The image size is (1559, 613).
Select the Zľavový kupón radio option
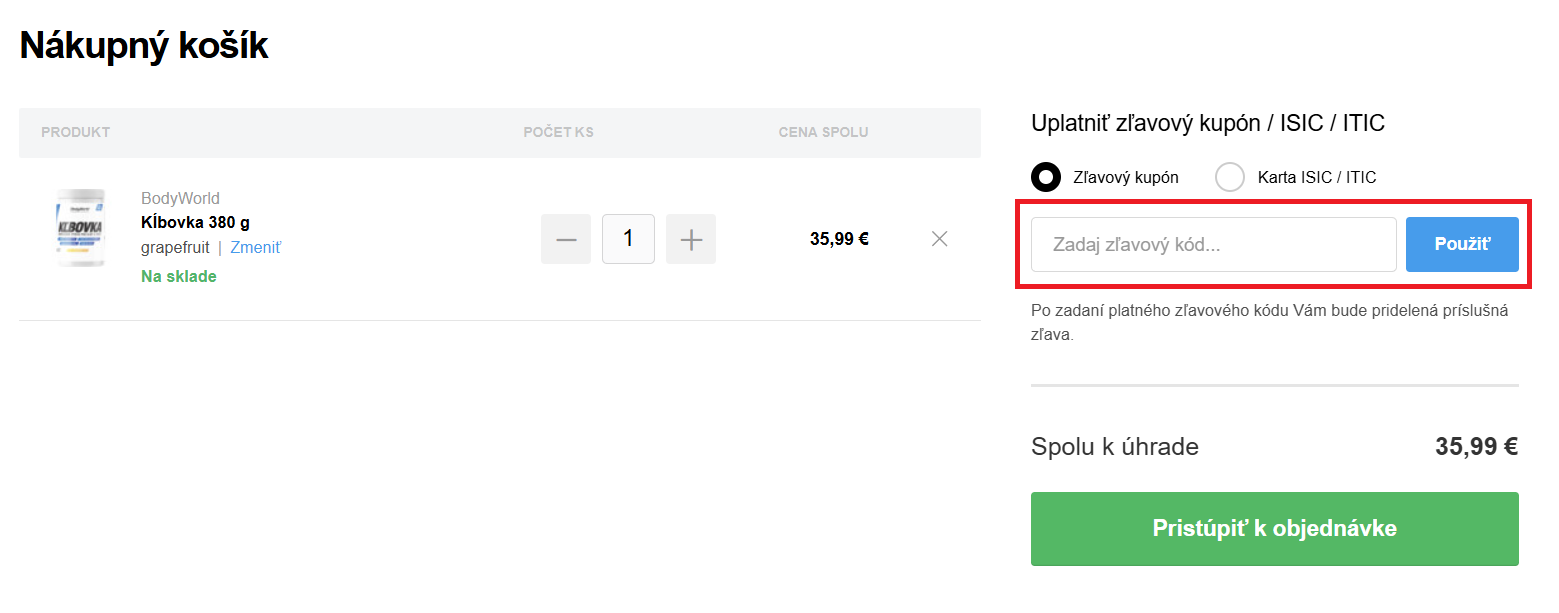(x=1046, y=177)
